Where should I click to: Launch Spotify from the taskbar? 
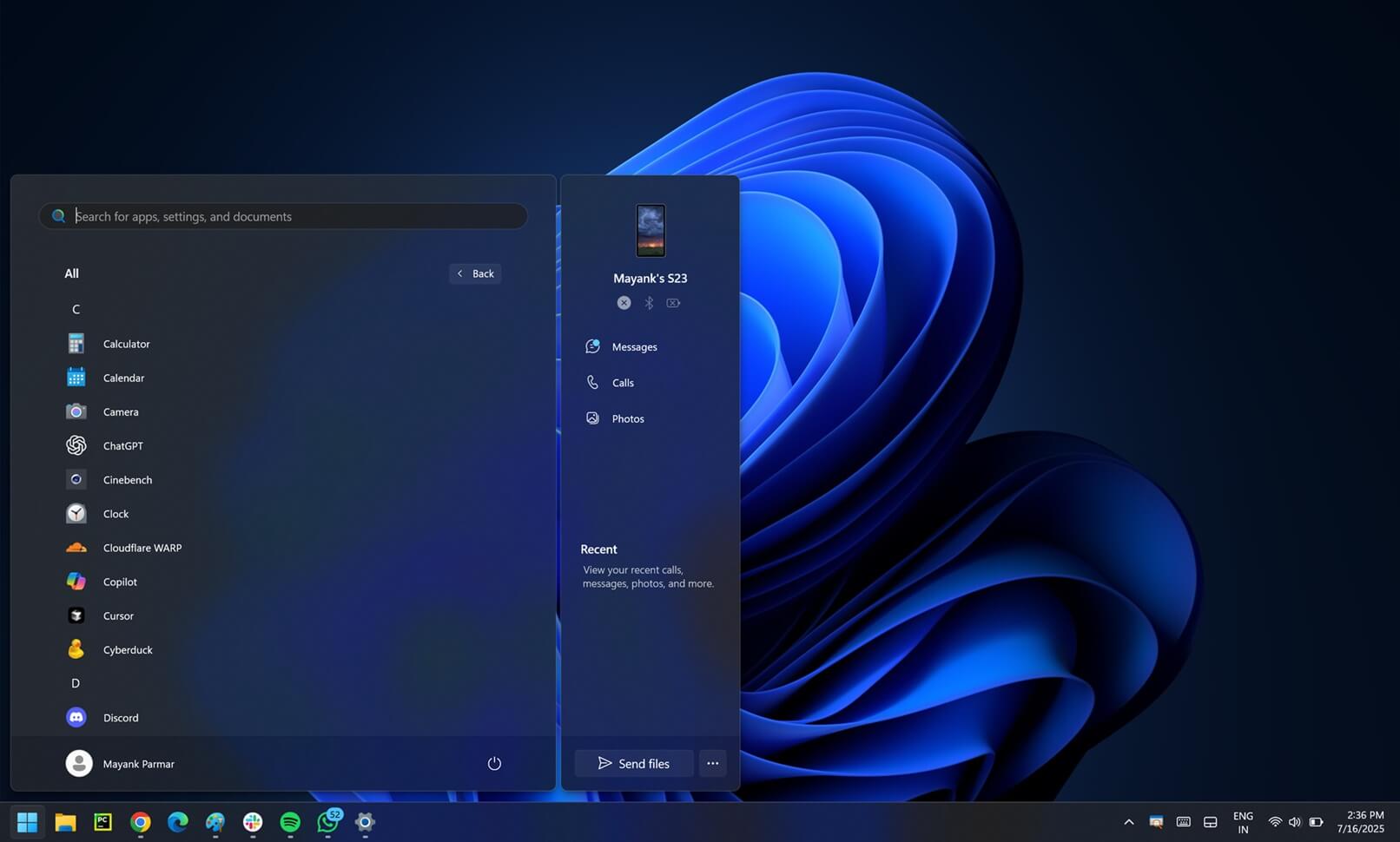click(x=289, y=822)
